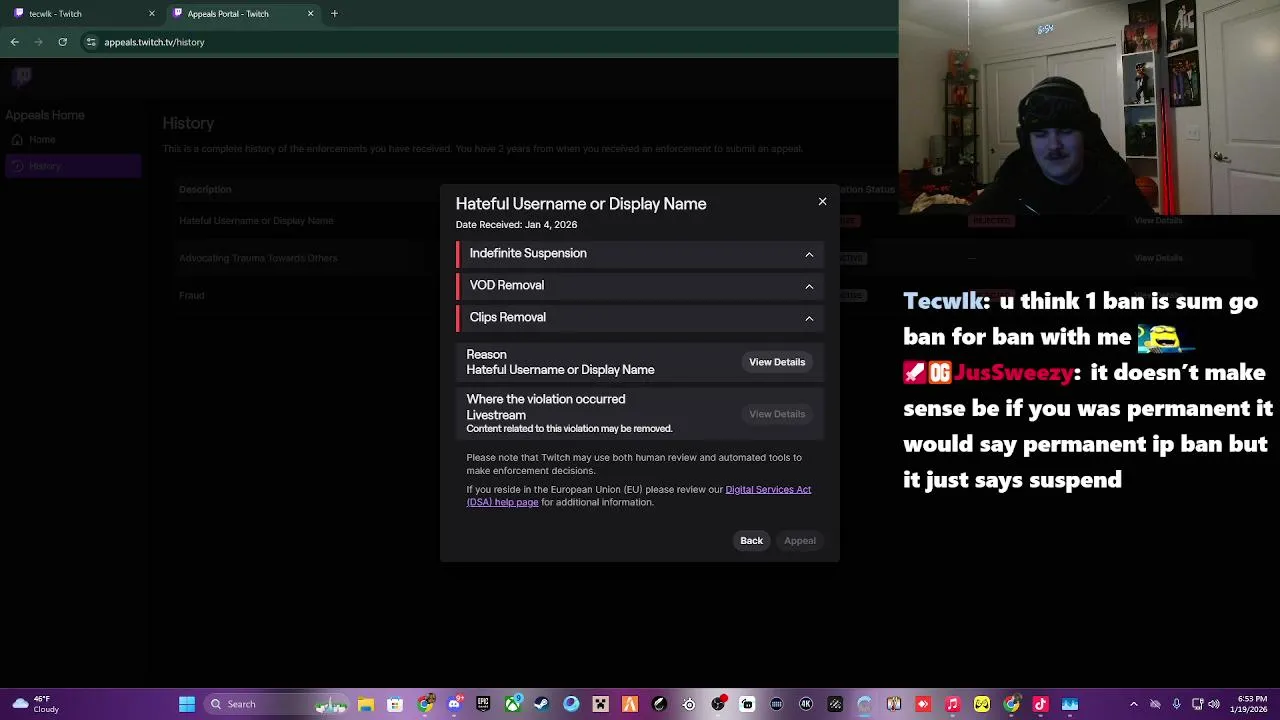
Task: Collapse the VOD Removal section
Action: tap(809, 286)
